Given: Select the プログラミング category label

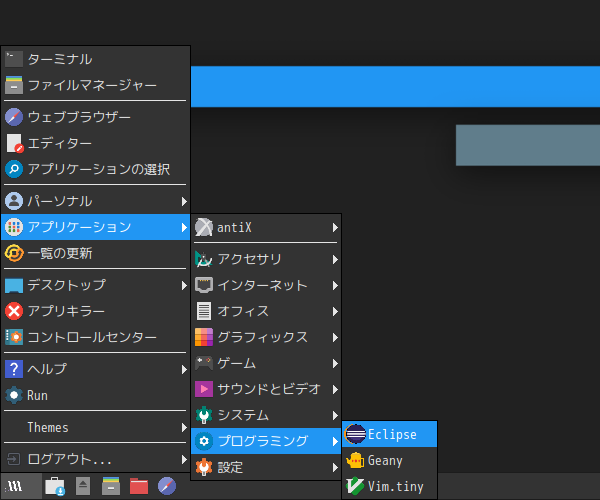Looking at the screenshot, I should coord(262,441).
